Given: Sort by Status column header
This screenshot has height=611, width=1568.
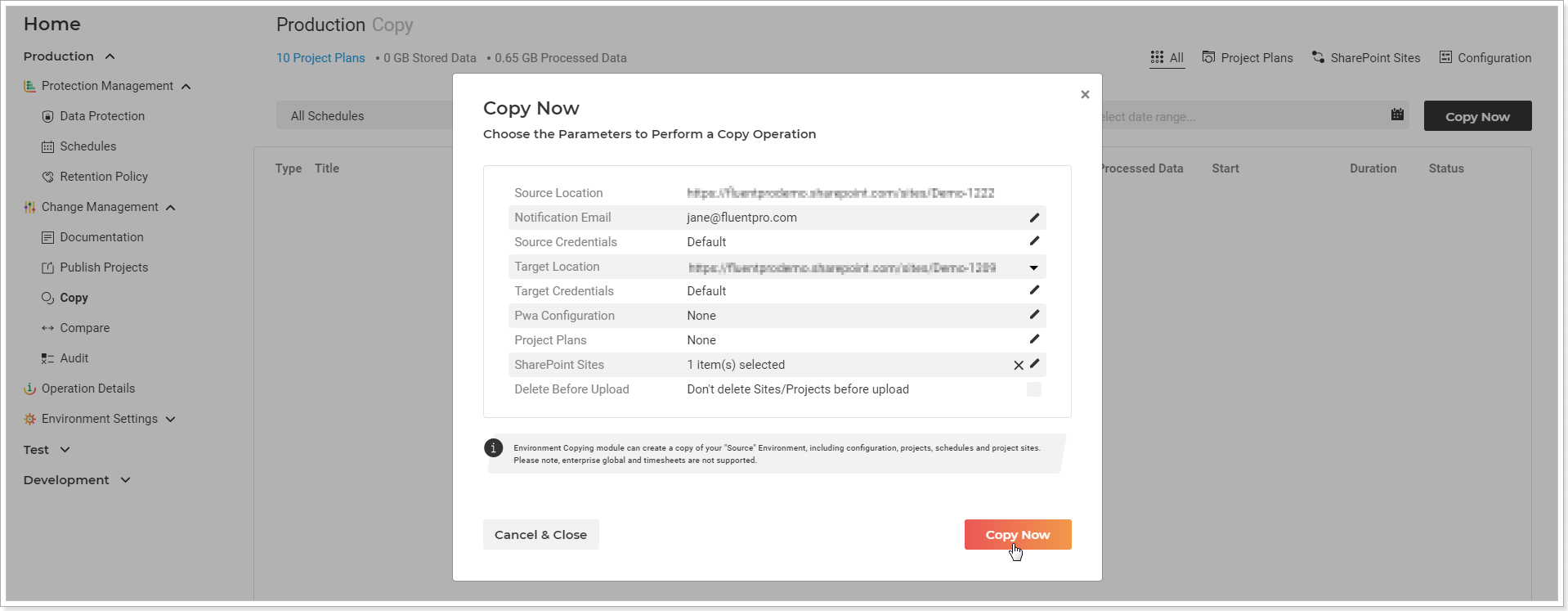Looking at the screenshot, I should coord(1446,168).
